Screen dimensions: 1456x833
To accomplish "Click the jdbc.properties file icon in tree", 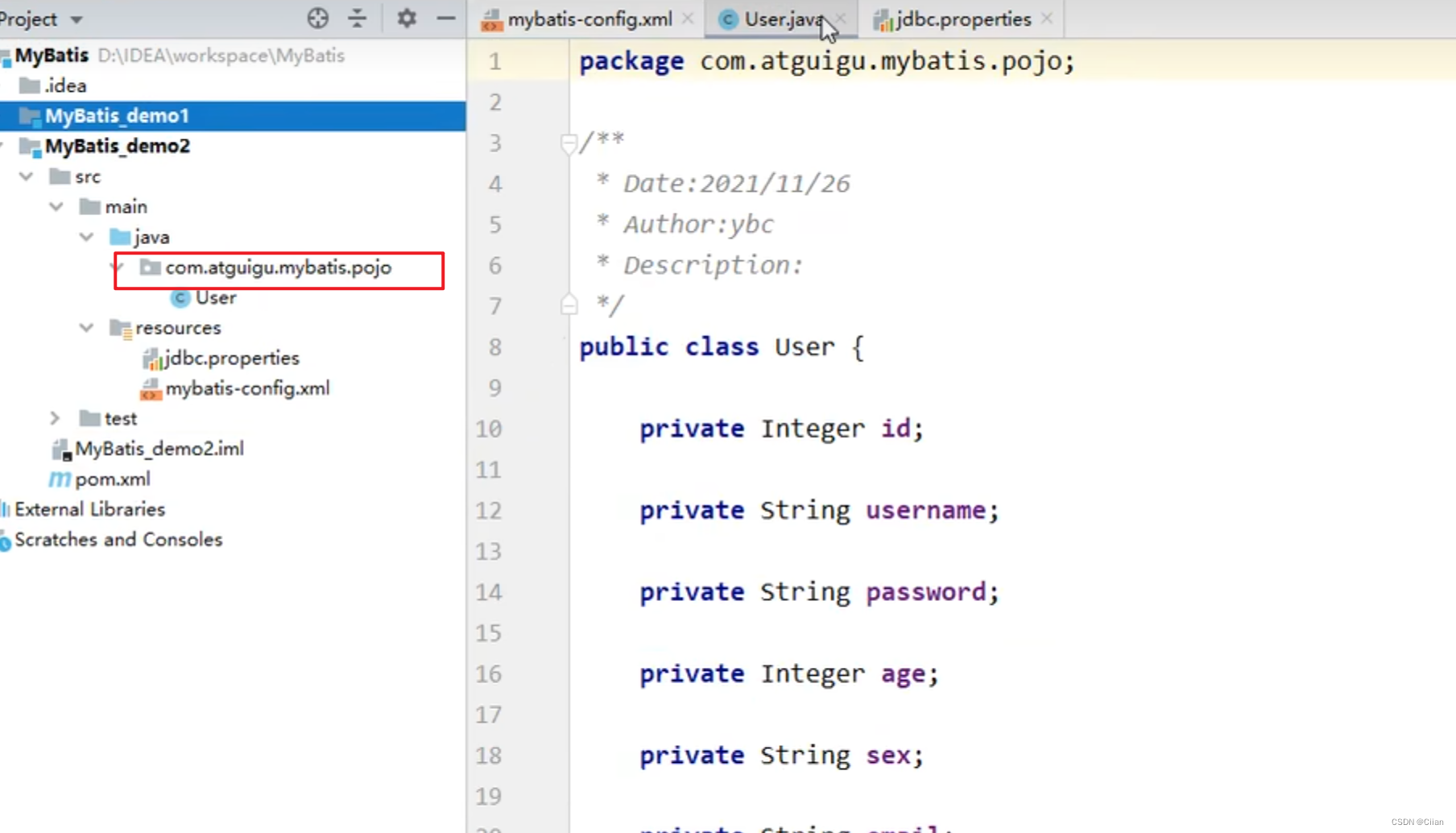I will [151, 358].
